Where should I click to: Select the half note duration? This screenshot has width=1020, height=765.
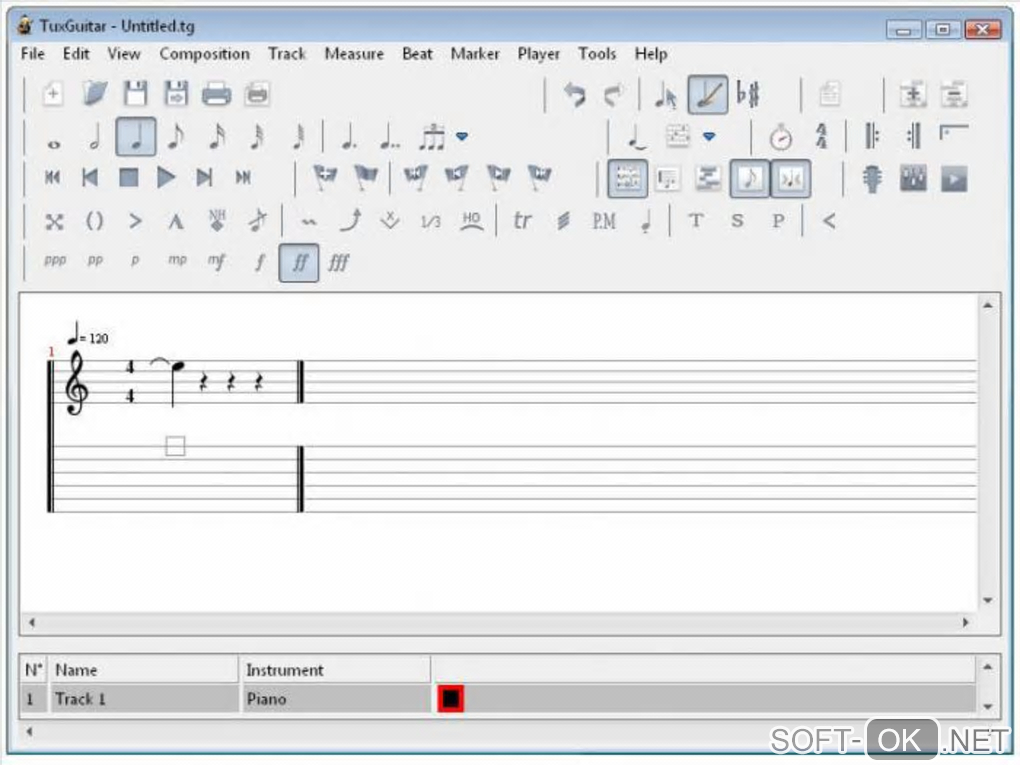95,137
